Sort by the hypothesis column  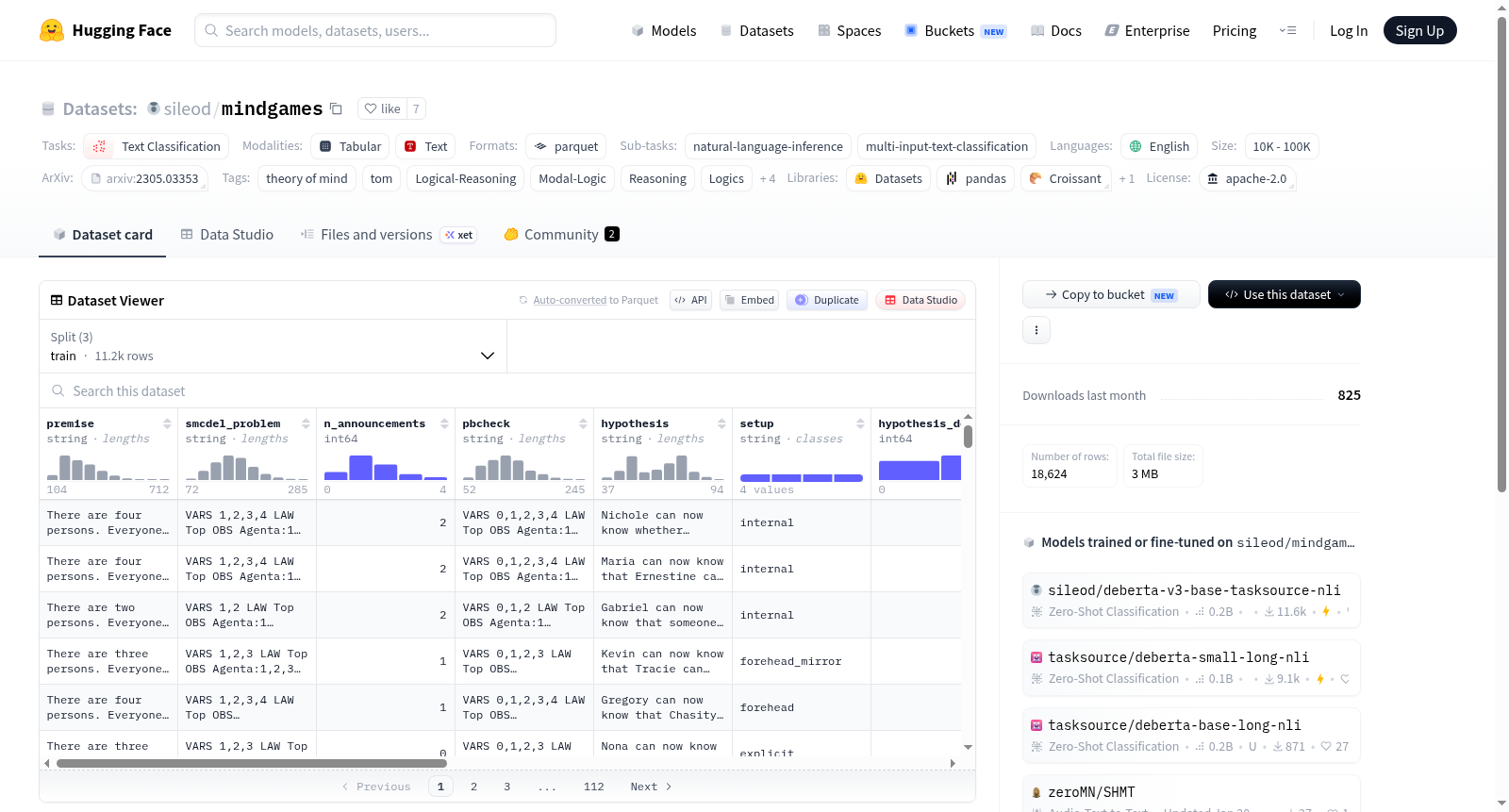[x=721, y=424]
